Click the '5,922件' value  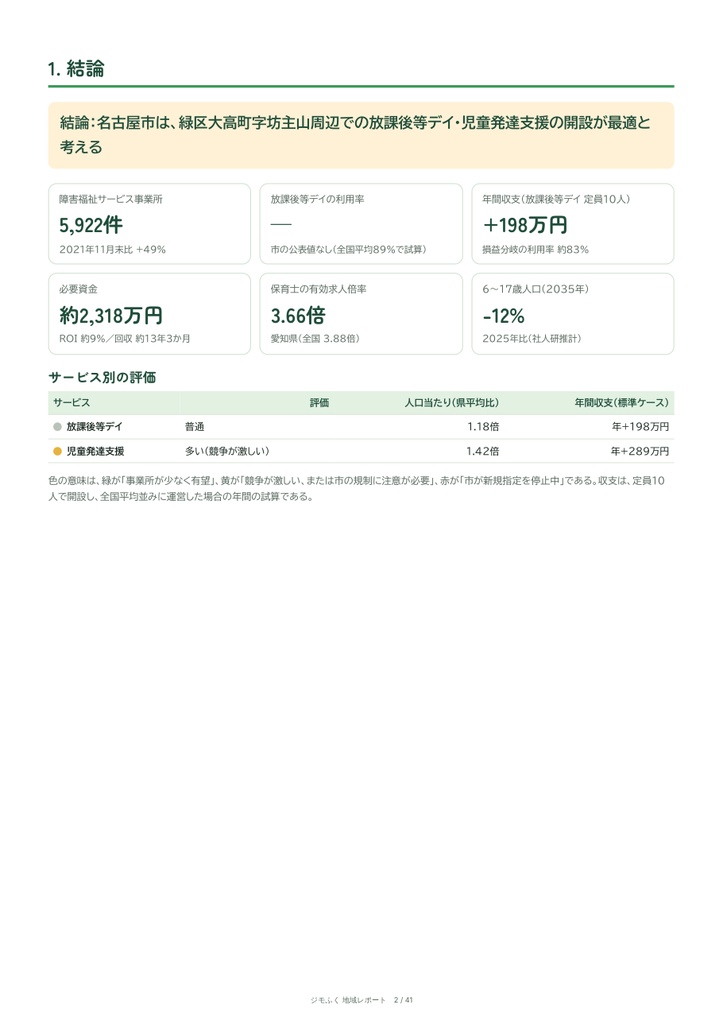click(91, 225)
